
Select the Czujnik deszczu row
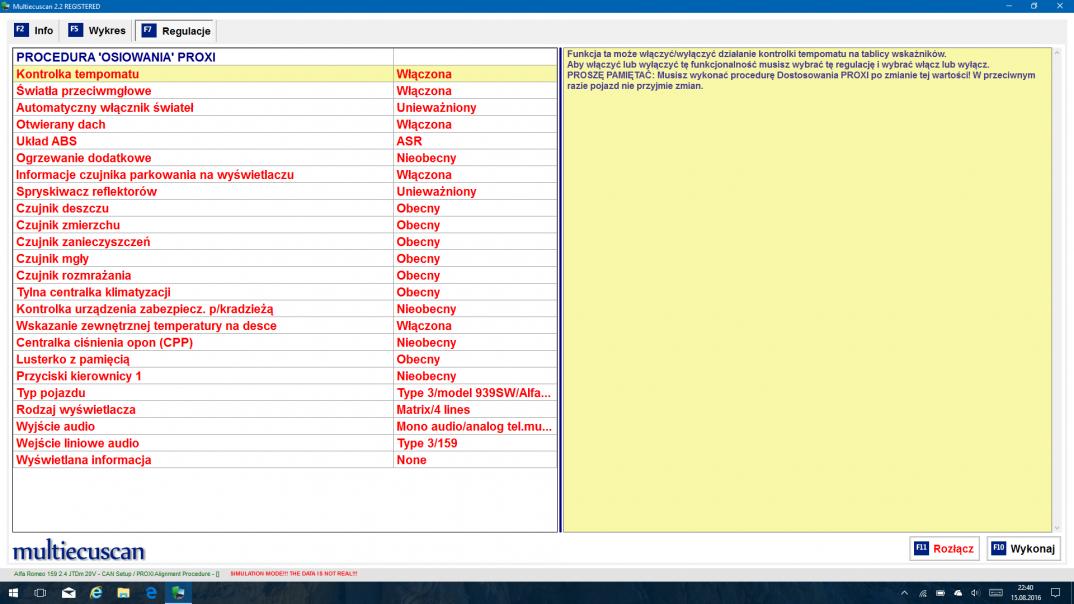(x=285, y=208)
